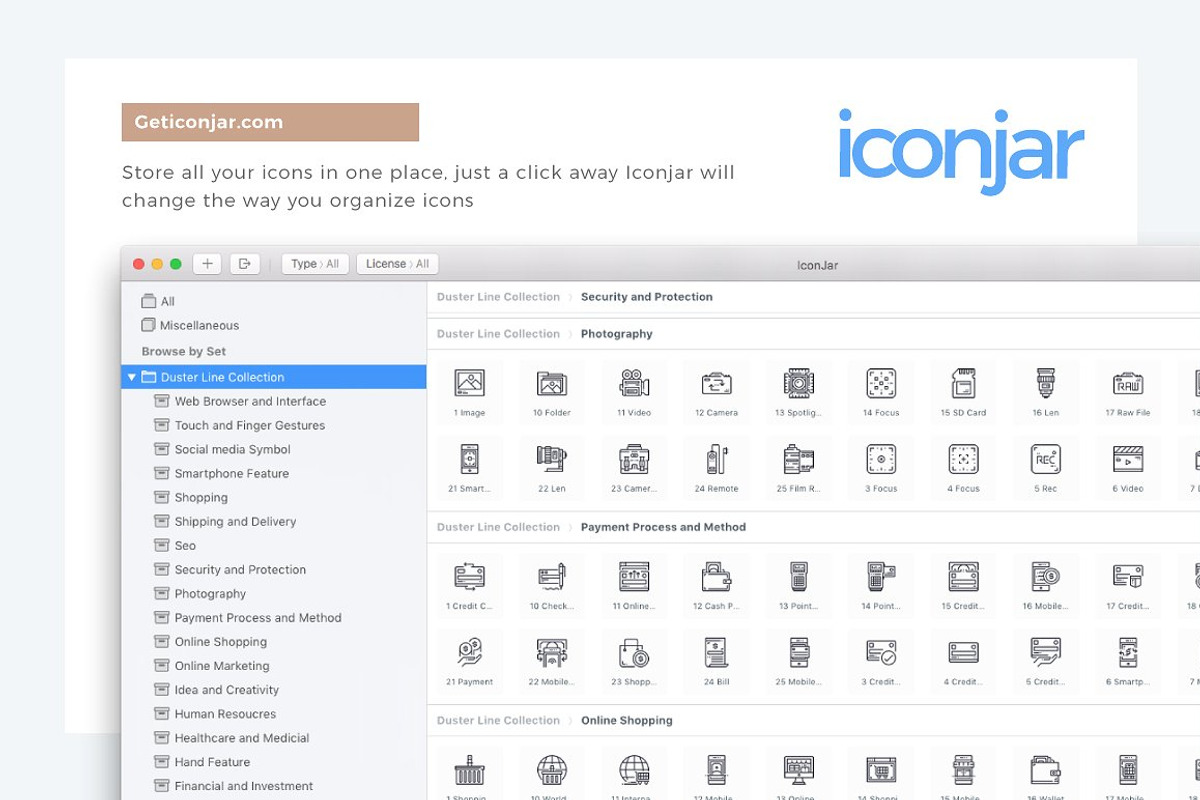Screen dimensions: 1200x800
Task: Open the Shipping and Delivery set
Action: tap(225, 521)
